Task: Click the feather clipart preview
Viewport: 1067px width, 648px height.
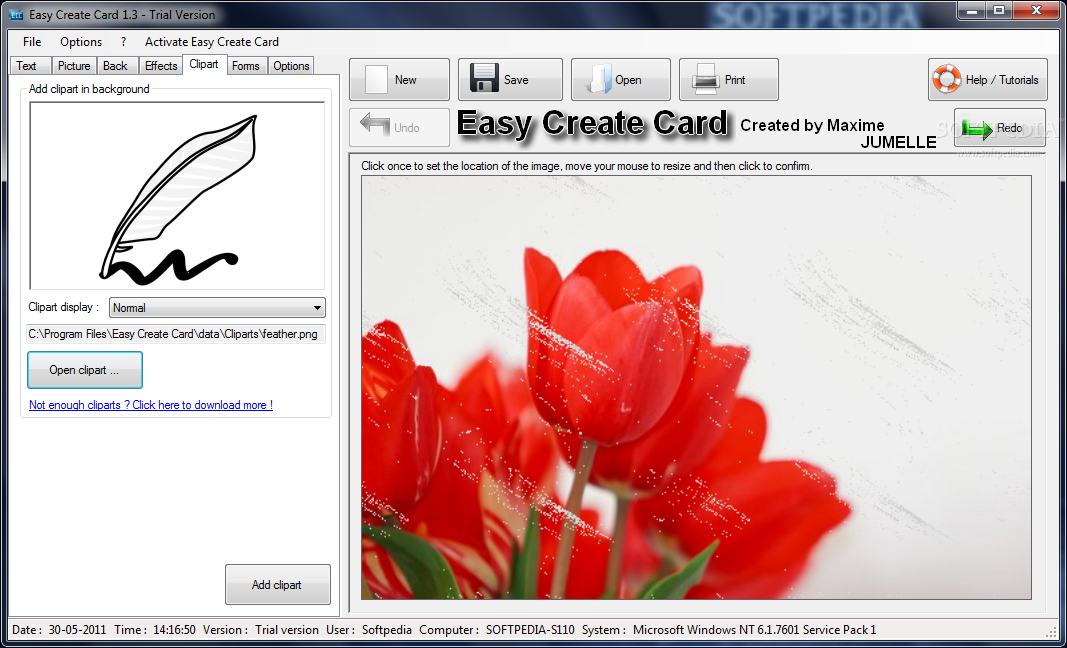Action: tap(177, 196)
